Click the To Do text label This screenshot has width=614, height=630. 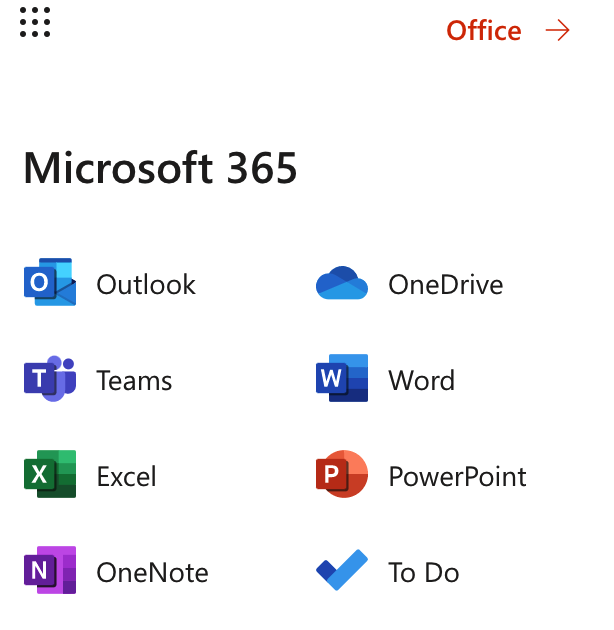[x=424, y=573]
